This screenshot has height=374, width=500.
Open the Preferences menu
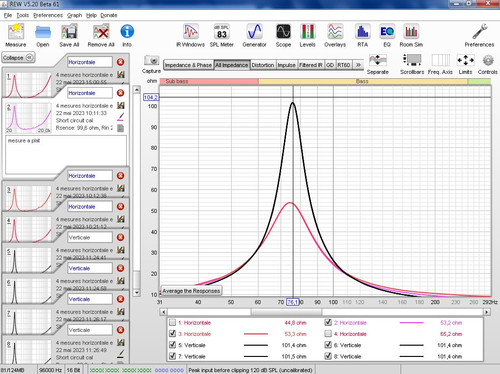48,15
